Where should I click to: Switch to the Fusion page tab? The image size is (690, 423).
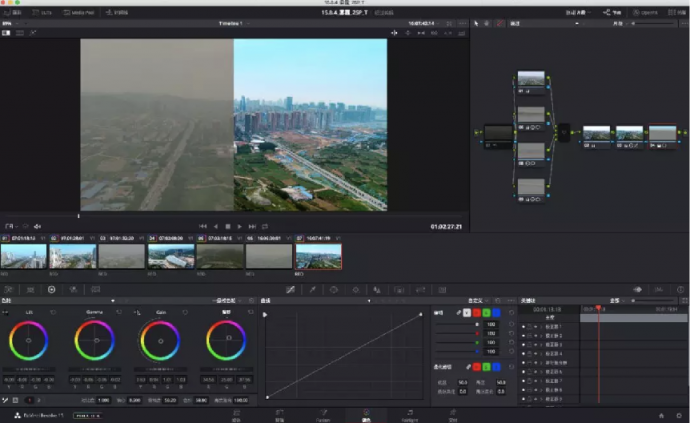pos(323,416)
